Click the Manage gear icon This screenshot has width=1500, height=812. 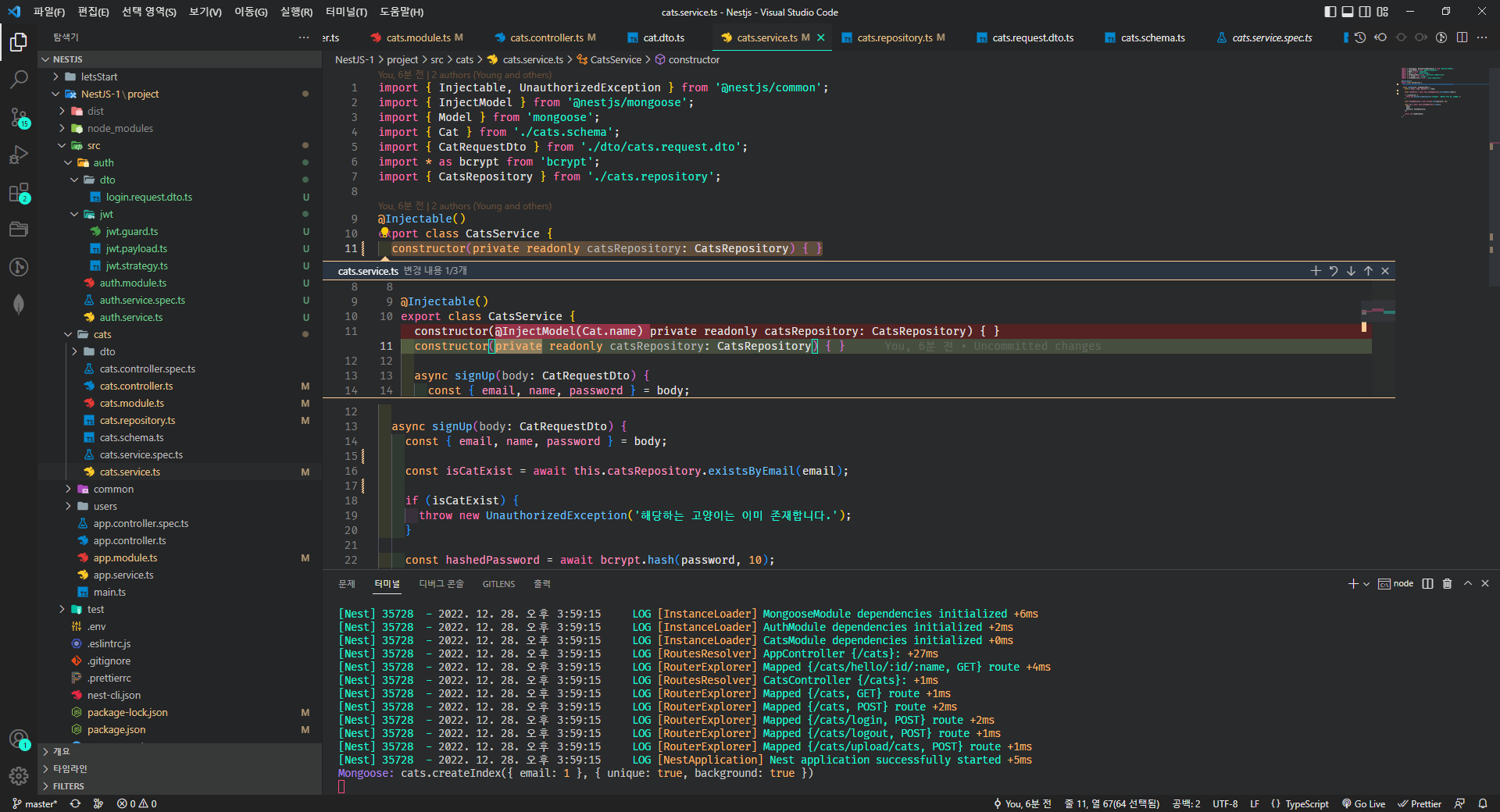point(19,775)
